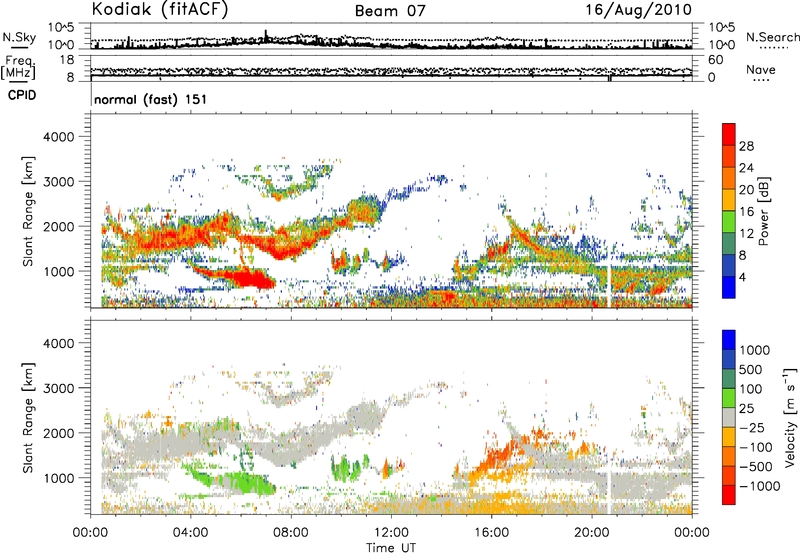Click the '-25' tick on the velocity colorbar
This screenshot has width=800, height=554.
tap(752, 427)
